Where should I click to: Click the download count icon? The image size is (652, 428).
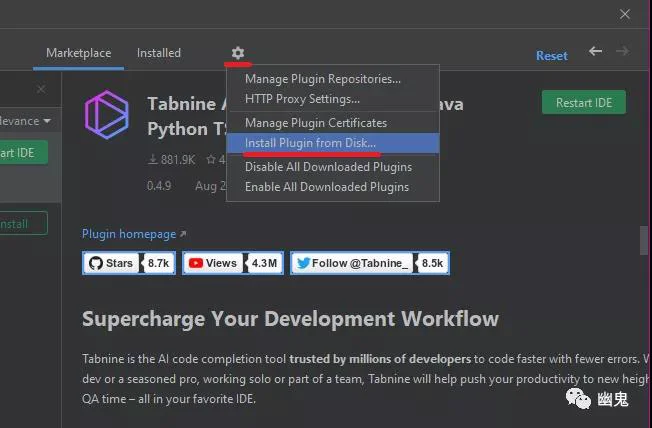click(153, 159)
